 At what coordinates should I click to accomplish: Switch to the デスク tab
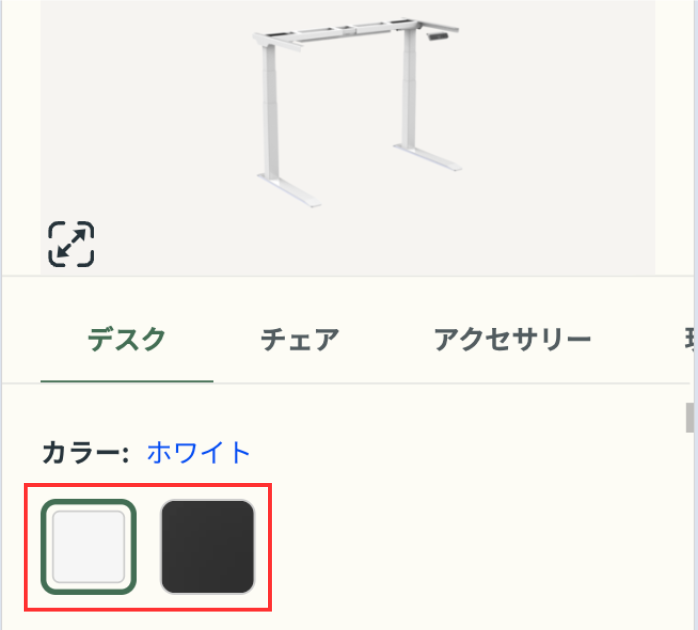pos(126,340)
